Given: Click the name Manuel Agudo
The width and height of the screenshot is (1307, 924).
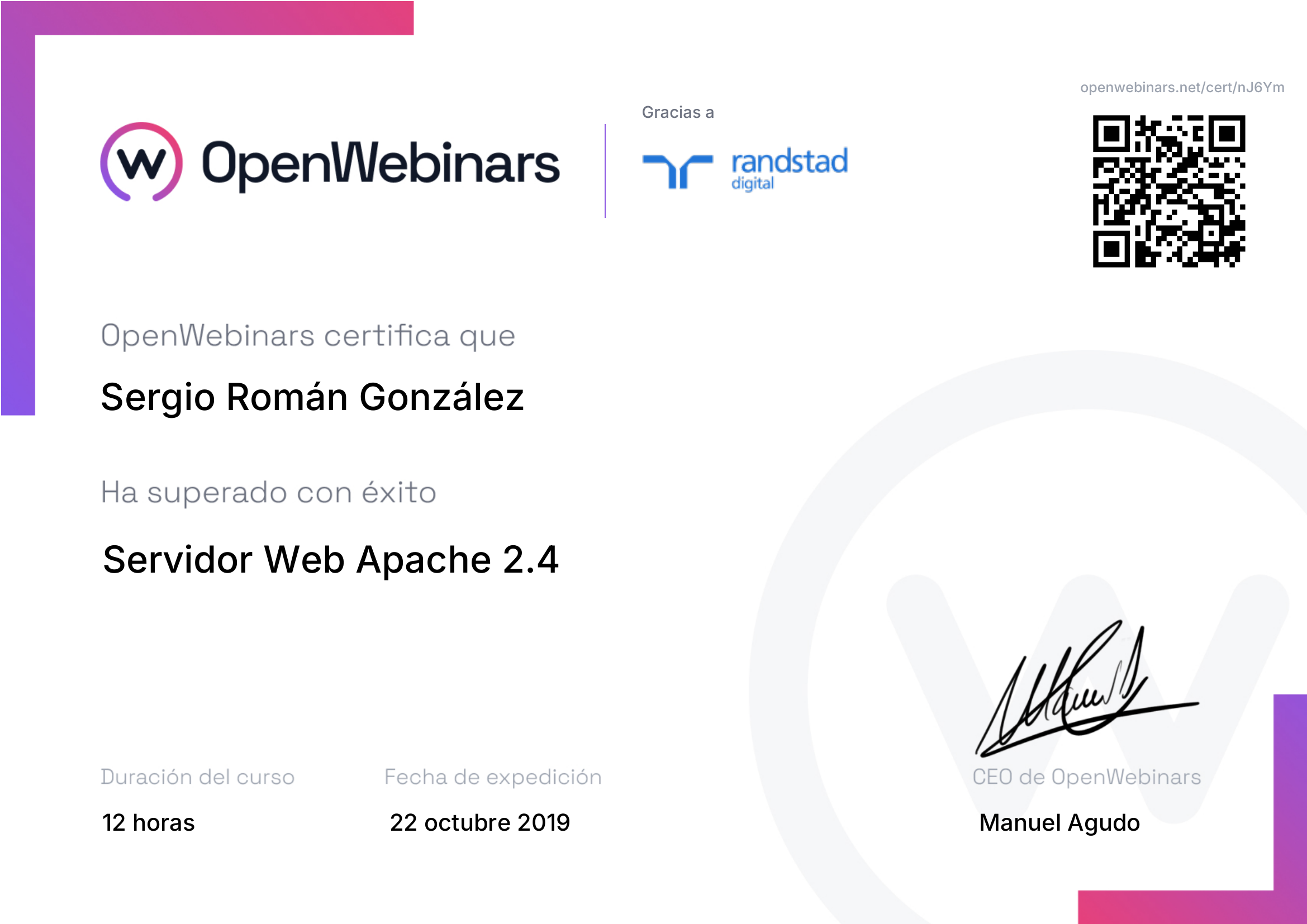Looking at the screenshot, I should 1059,823.
